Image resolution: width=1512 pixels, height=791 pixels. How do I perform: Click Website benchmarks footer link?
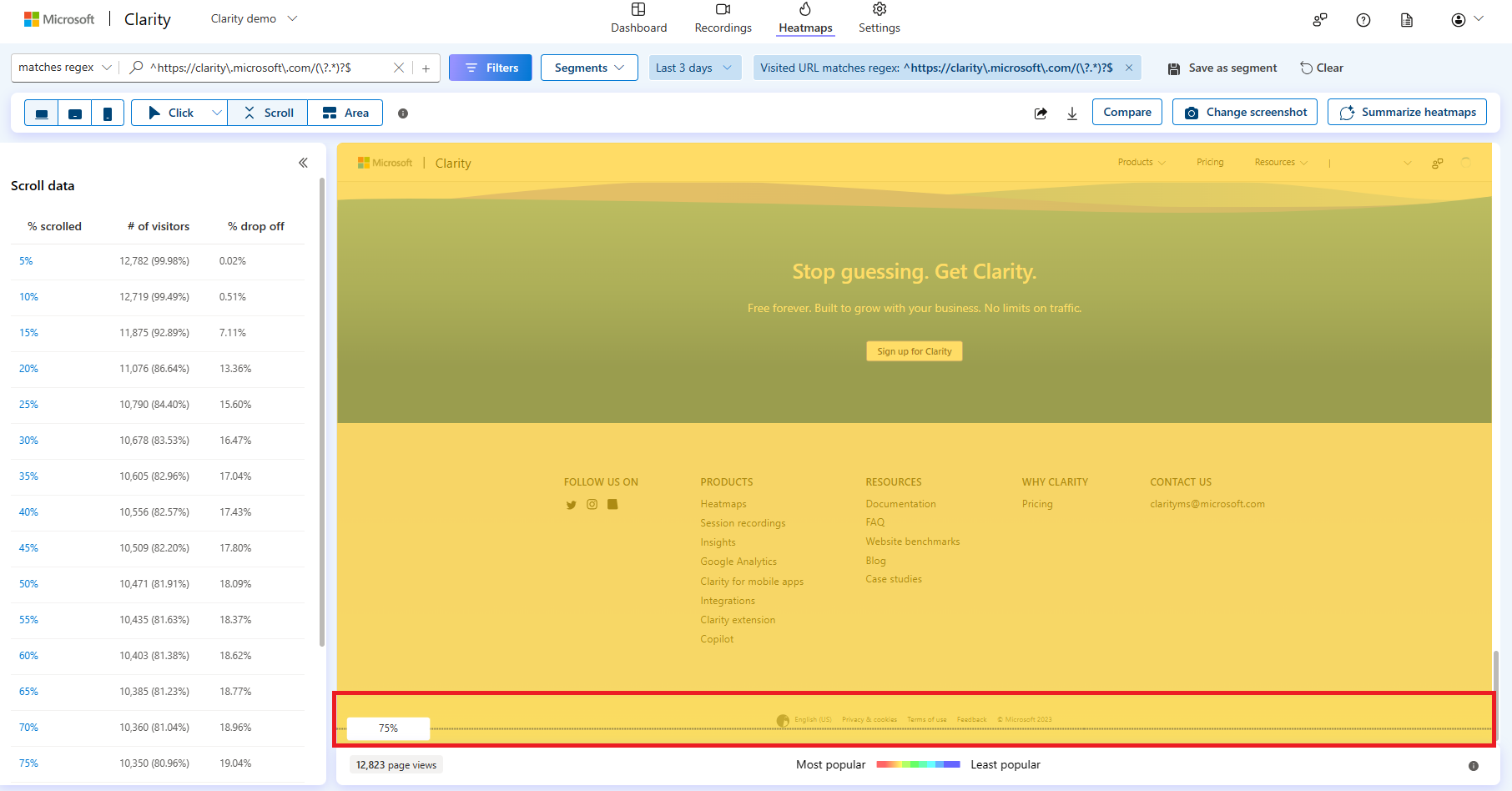(913, 542)
